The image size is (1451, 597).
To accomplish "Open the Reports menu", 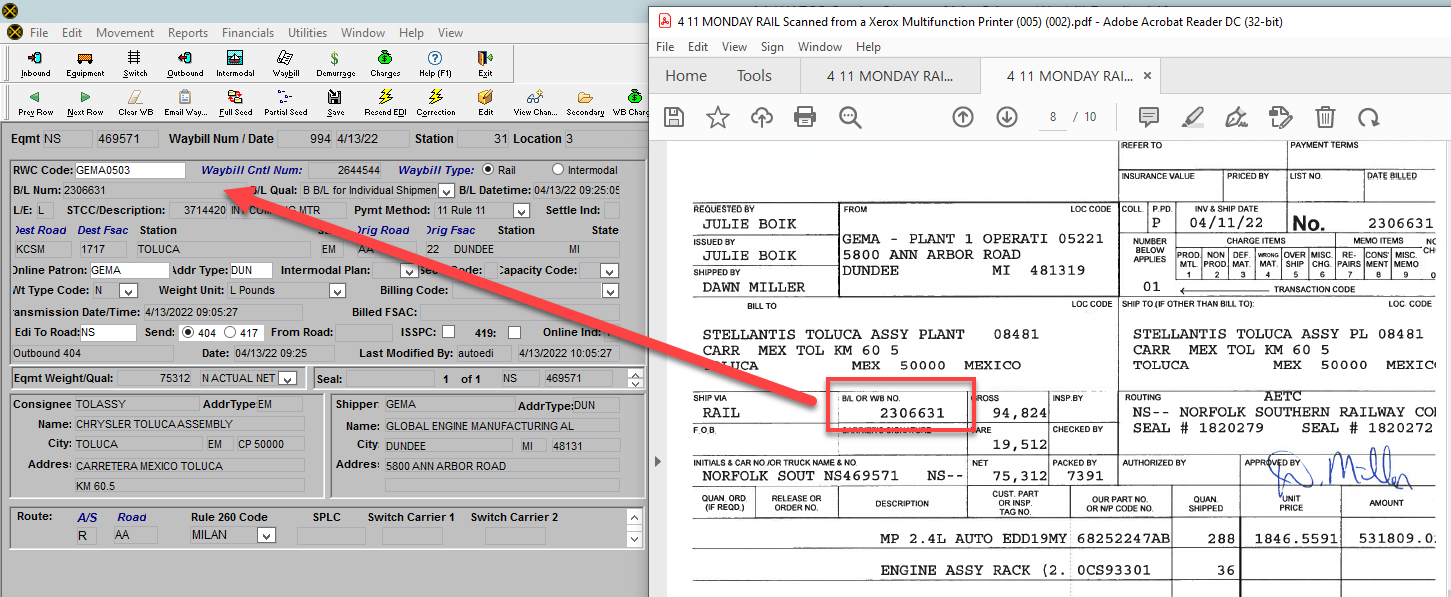I will pyautogui.click(x=188, y=33).
